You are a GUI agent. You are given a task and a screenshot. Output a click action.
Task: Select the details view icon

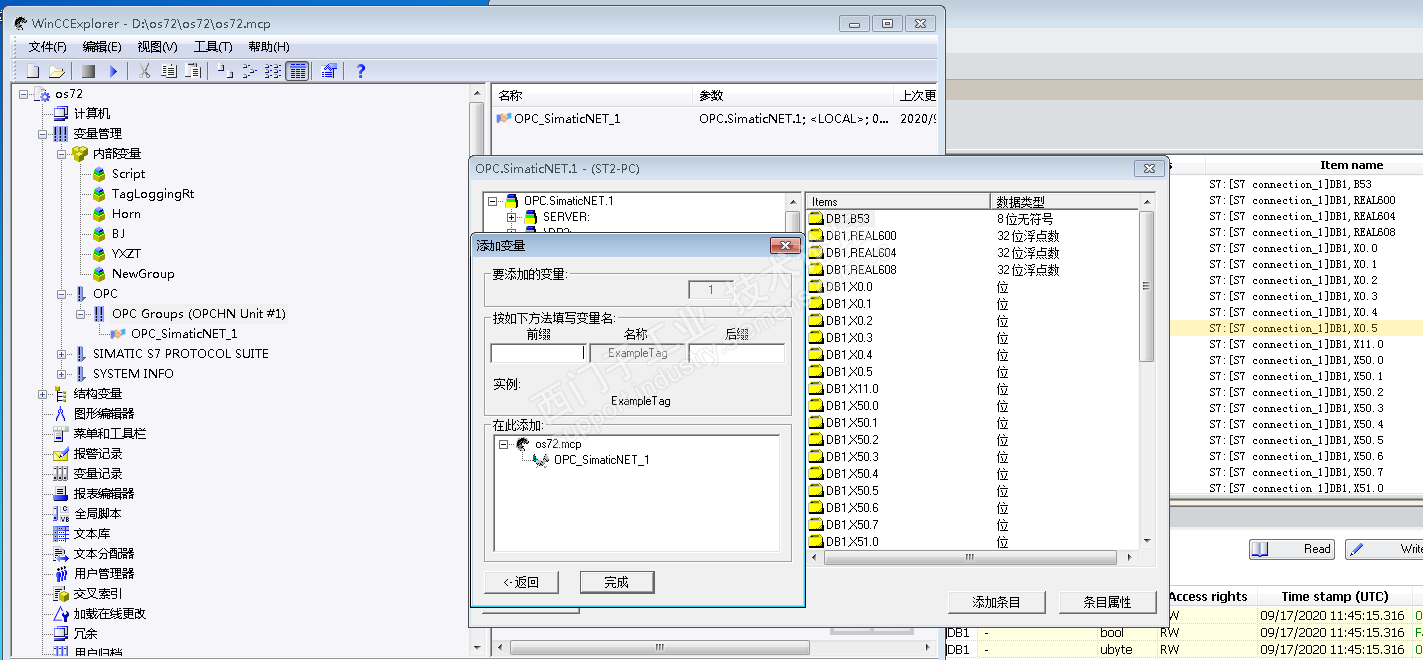(x=297, y=71)
